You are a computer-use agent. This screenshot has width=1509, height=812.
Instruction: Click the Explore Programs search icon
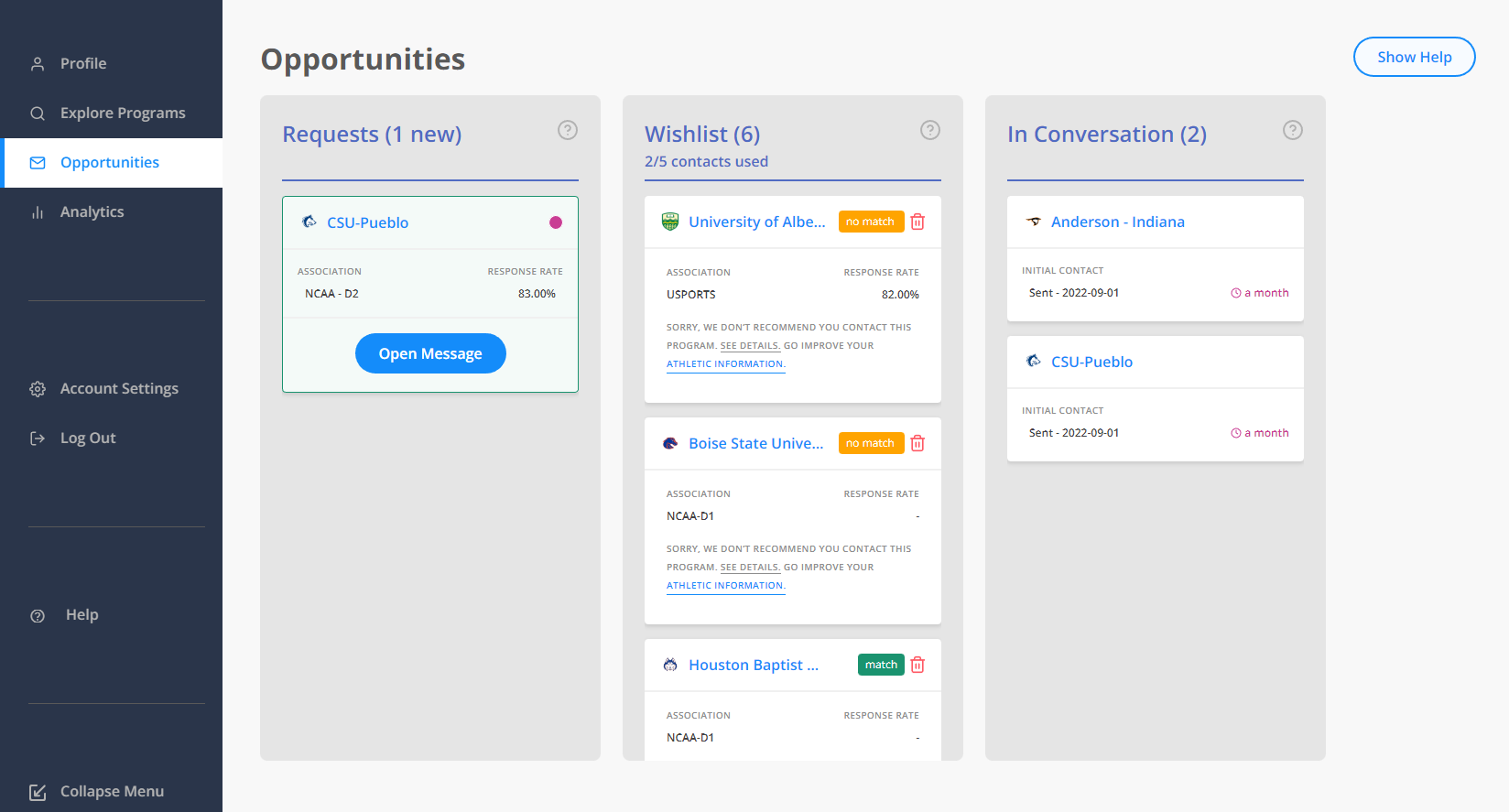click(38, 114)
